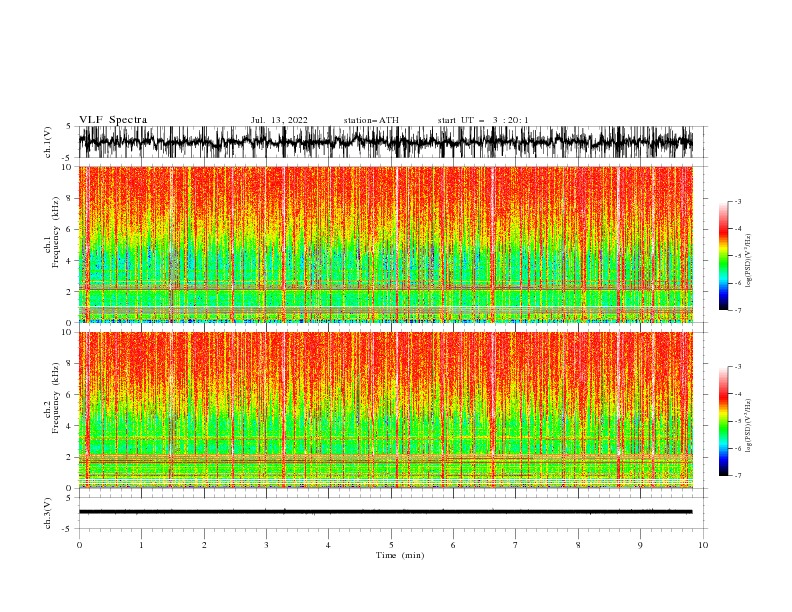This screenshot has height=612, width=792.
Task: Click the ch.1 voltage waveform plot
Action: point(386,142)
